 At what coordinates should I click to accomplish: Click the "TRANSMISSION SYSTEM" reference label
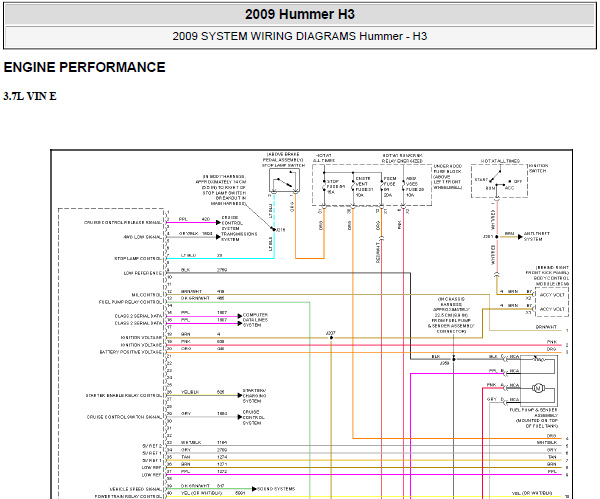239,236
